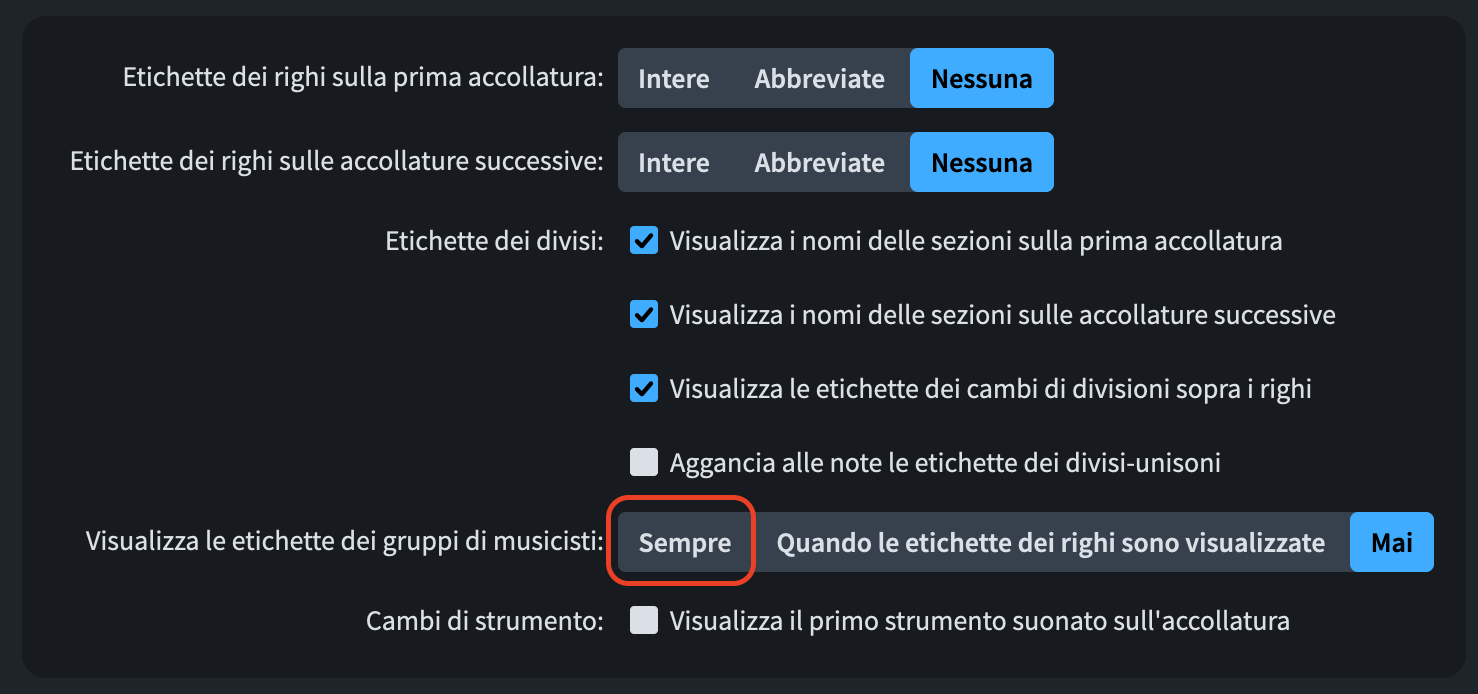The height and width of the screenshot is (694, 1478).
Task: Click the 'Etichette dei divisi:' row label
Action: pos(494,241)
